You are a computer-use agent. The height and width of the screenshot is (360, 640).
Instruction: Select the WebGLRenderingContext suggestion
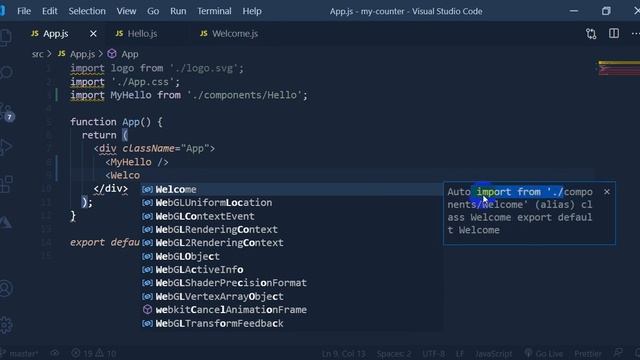pos(292,229)
